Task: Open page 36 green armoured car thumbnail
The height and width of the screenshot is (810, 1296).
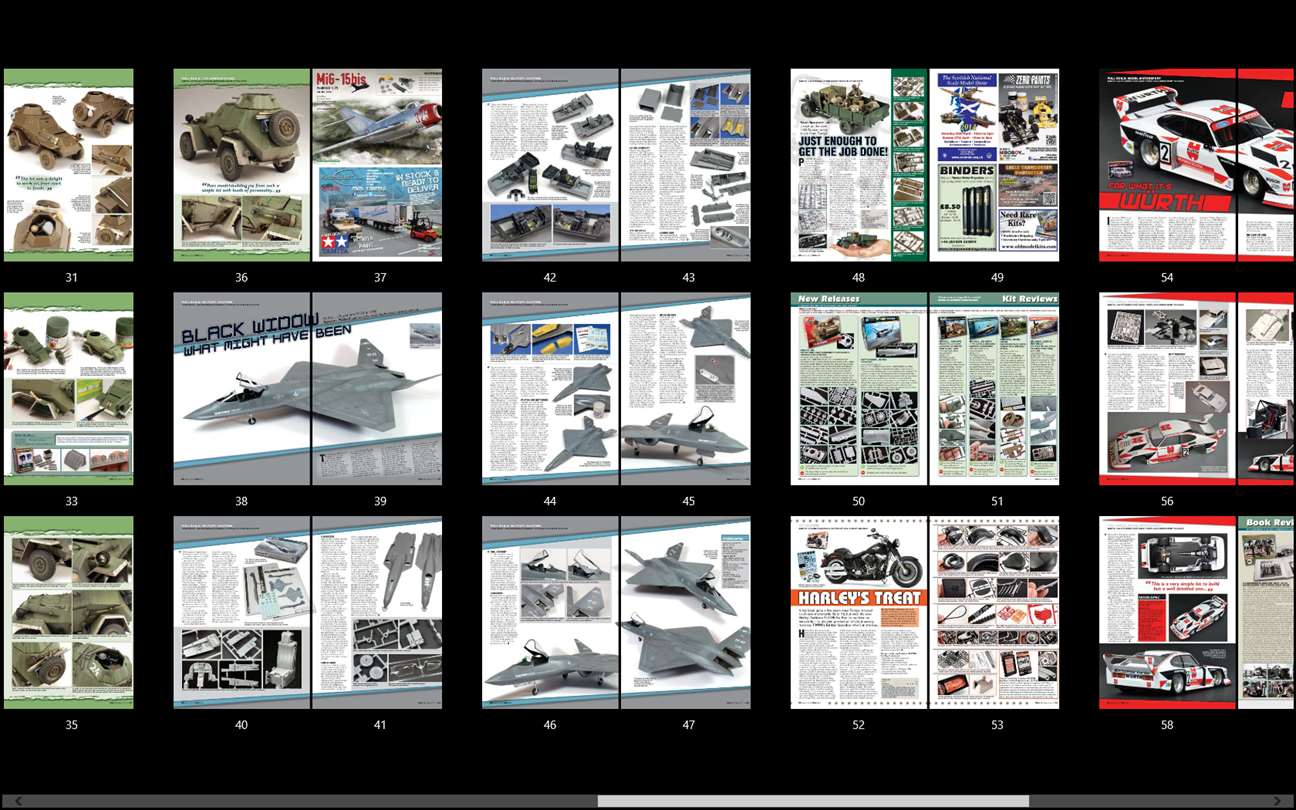Action: click(242, 165)
